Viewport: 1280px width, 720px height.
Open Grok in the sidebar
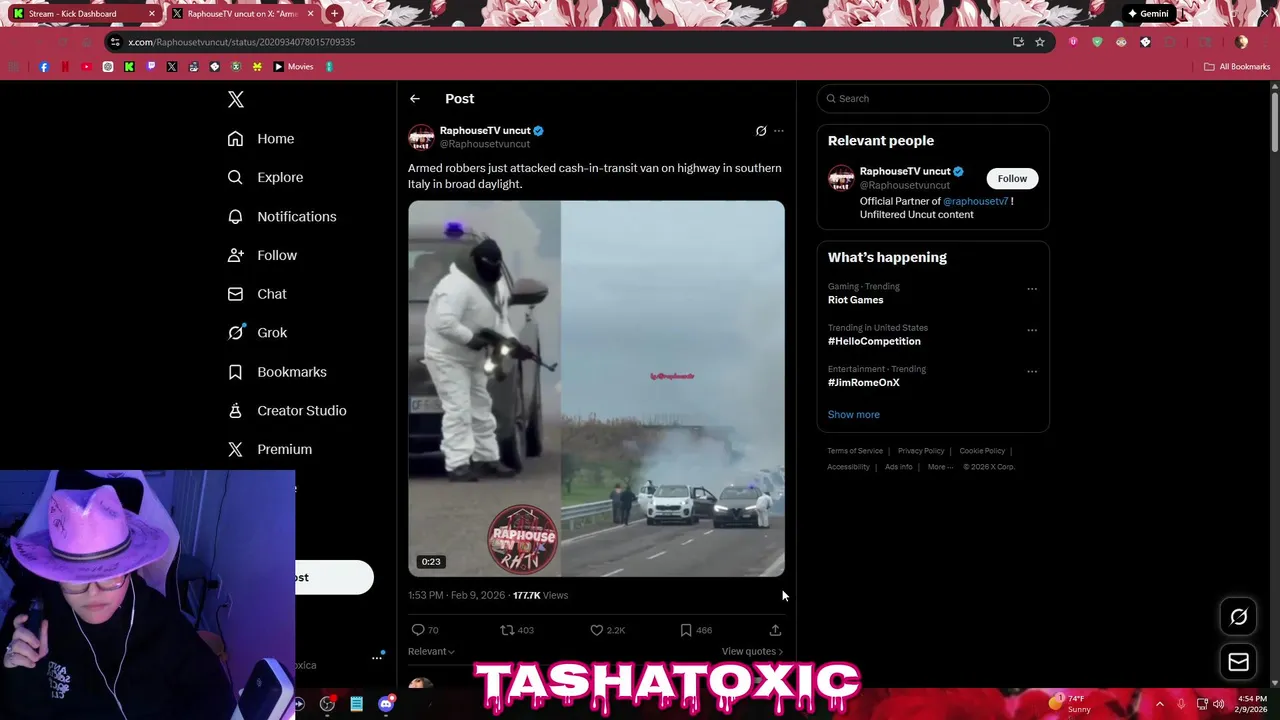[257, 333]
